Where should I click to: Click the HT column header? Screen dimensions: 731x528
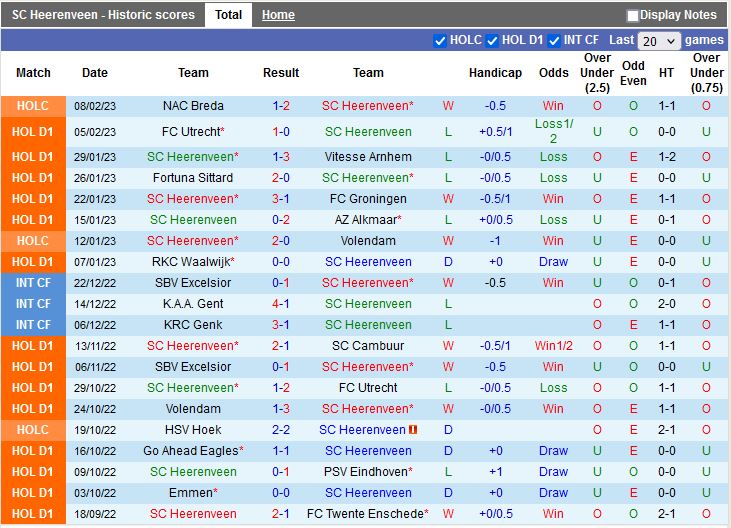pos(666,73)
